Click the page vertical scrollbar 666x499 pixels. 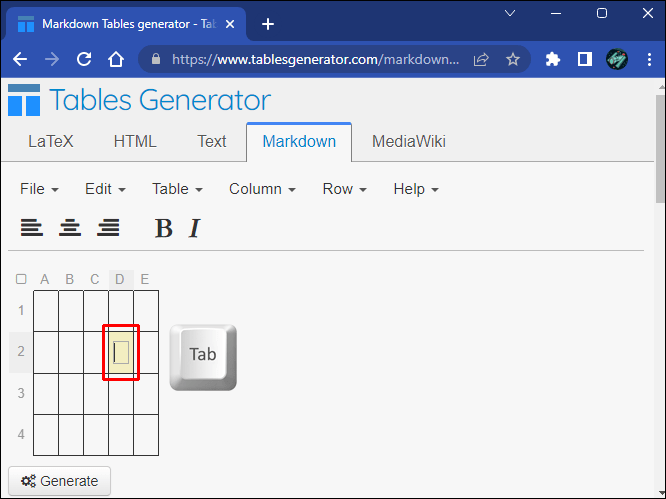660,150
